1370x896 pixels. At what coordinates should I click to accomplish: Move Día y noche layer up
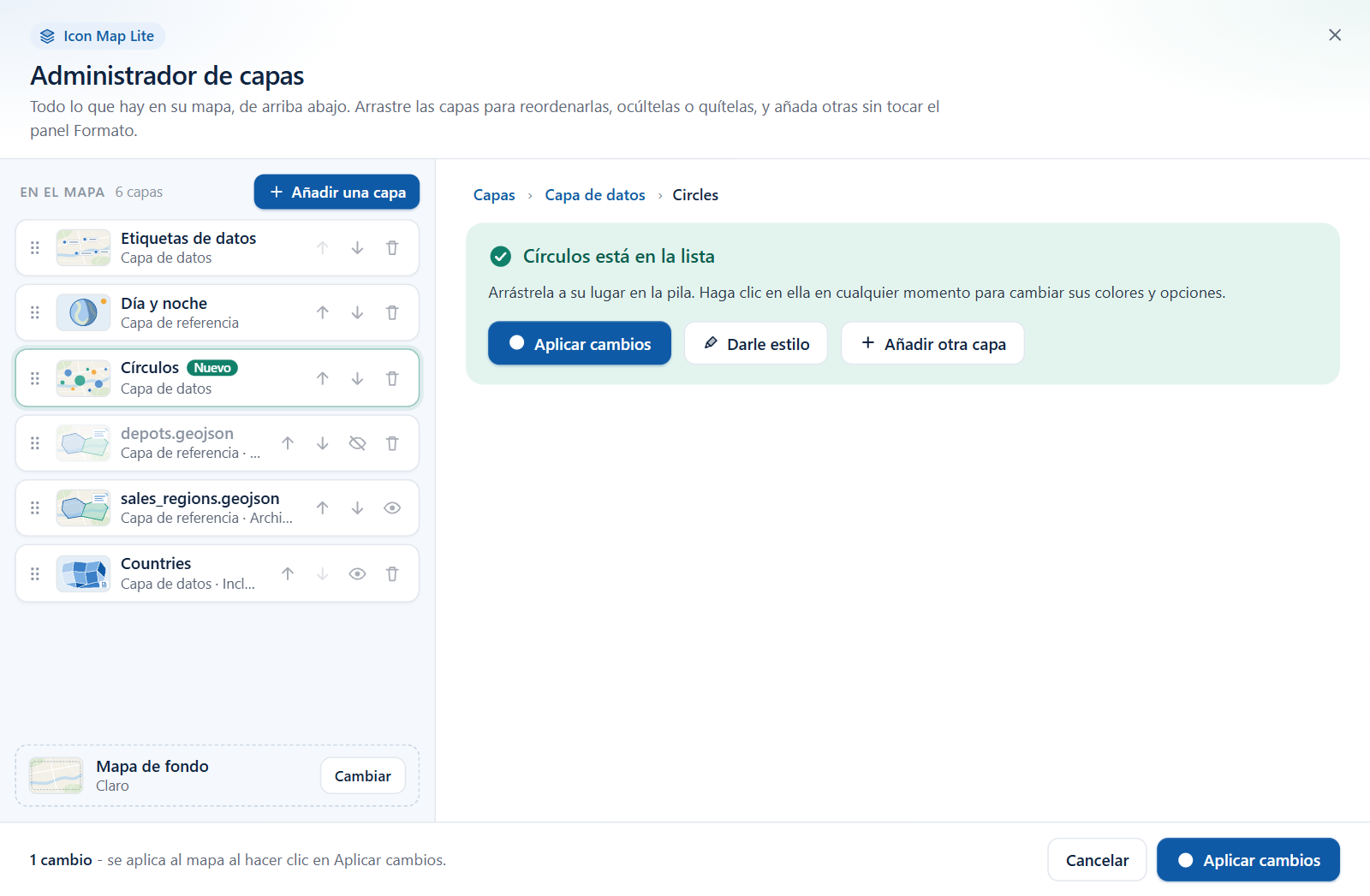[322, 313]
